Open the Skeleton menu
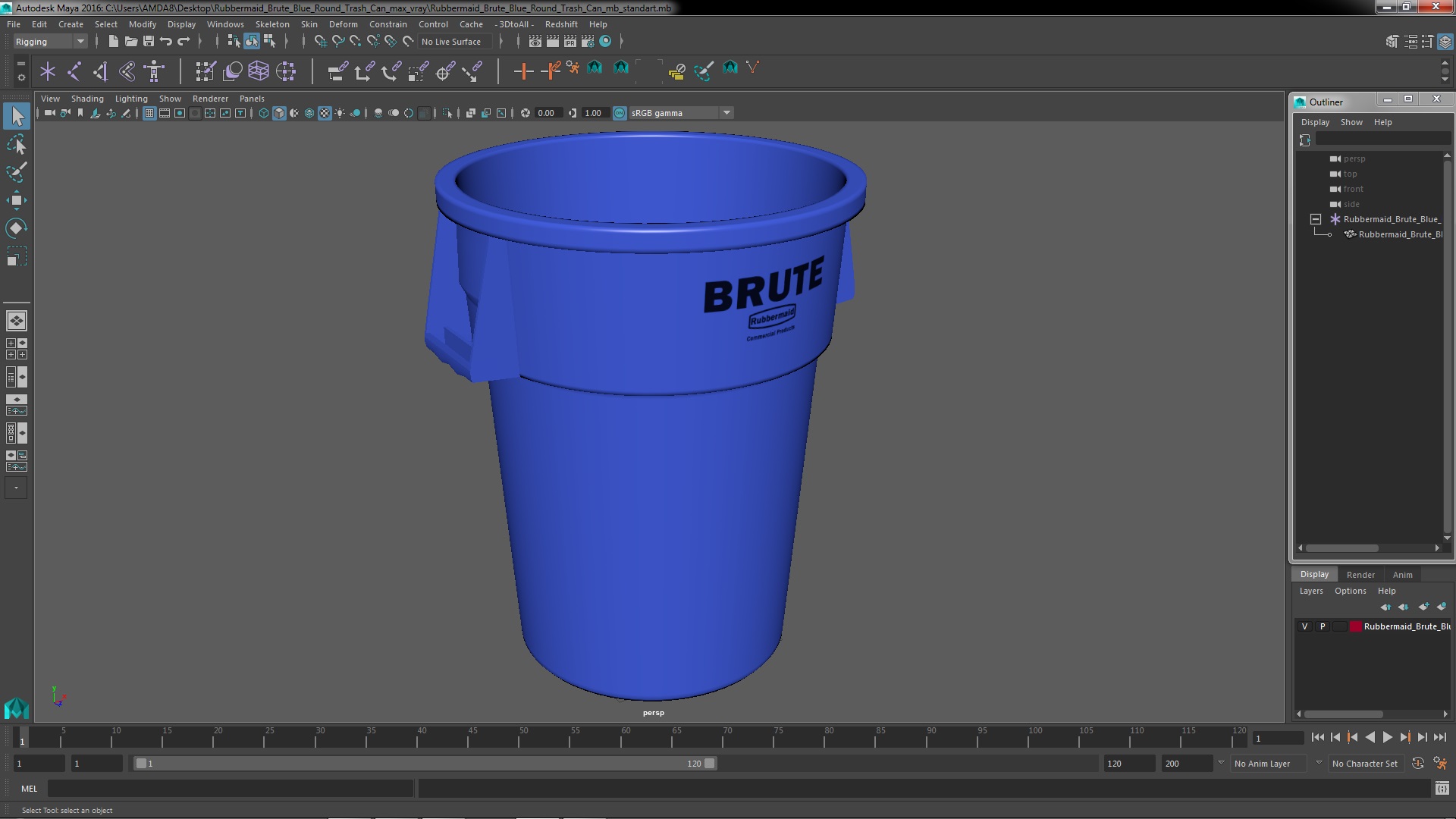The image size is (1456, 819). click(x=272, y=24)
